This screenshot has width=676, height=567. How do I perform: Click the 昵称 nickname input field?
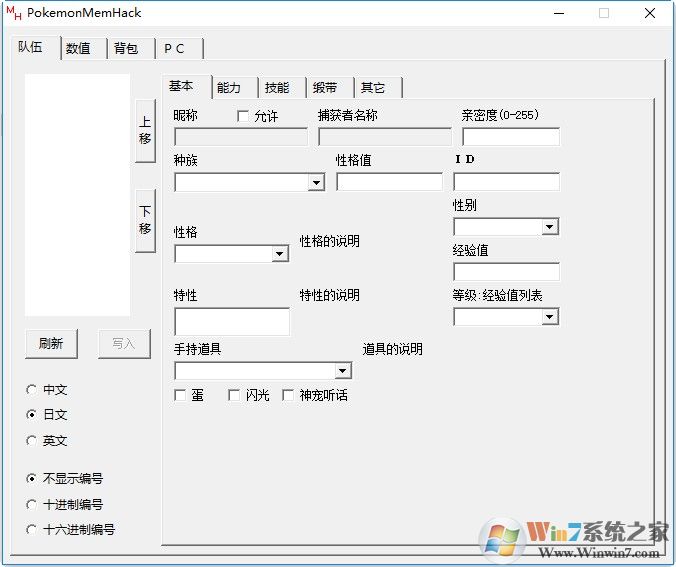[x=241, y=137]
